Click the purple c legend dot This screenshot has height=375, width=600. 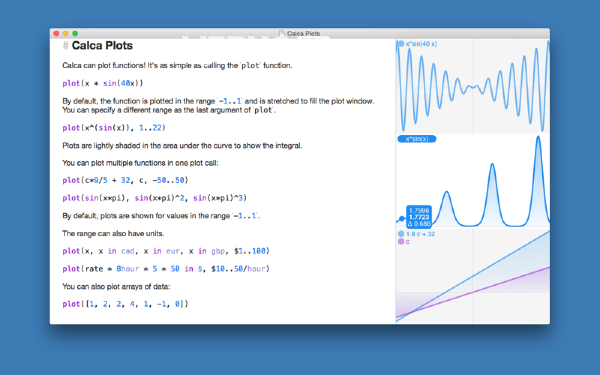[x=401, y=241]
